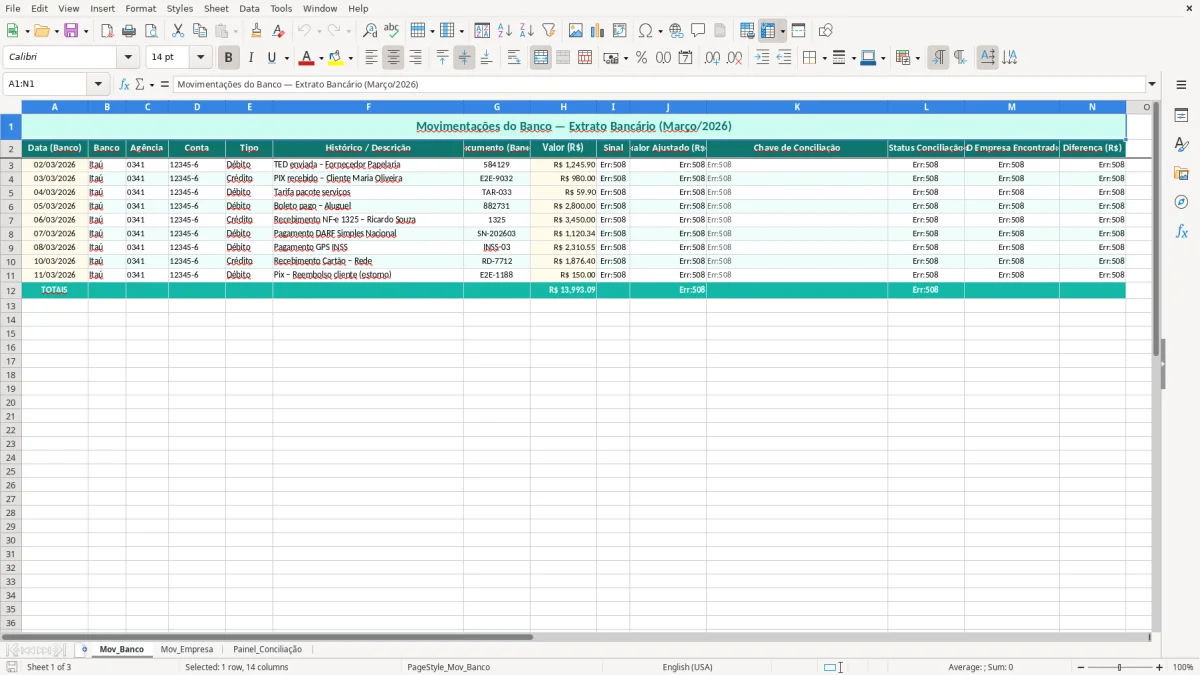Open Name Box dropdown arrow

[x=98, y=85]
